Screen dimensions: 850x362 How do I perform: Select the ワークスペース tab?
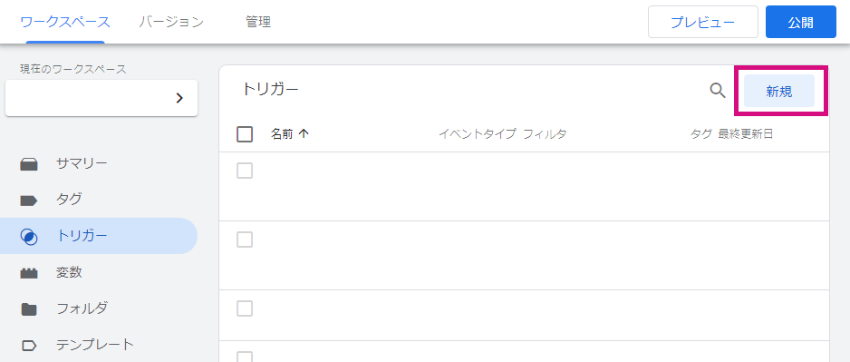point(65,22)
